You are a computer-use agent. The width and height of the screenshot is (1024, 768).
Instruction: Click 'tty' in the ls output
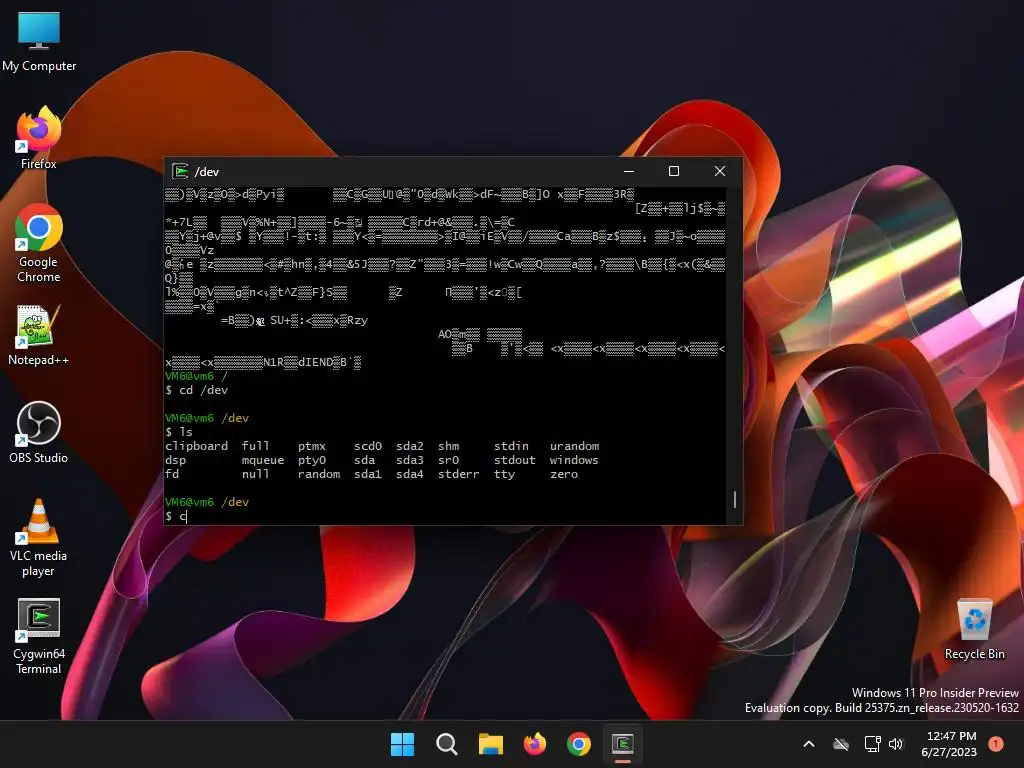click(x=504, y=474)
